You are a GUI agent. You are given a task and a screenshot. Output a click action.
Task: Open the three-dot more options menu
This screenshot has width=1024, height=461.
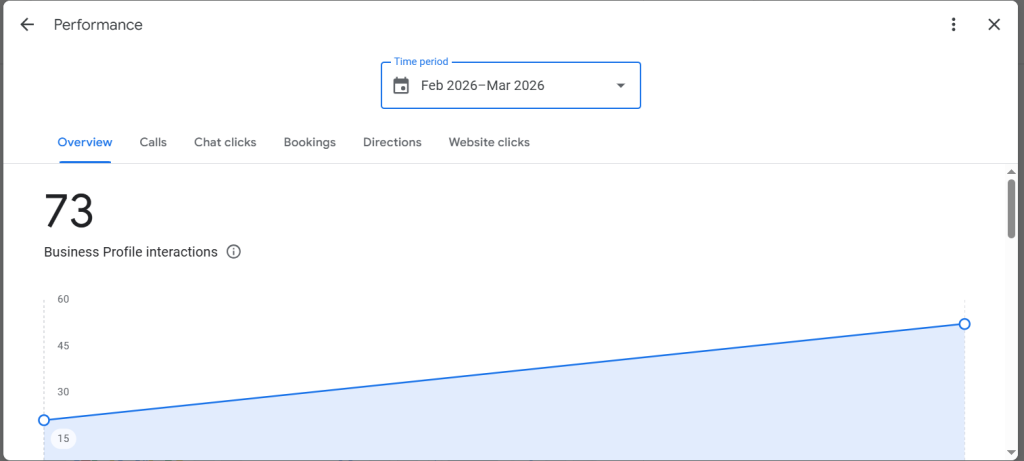pos(954,25)
